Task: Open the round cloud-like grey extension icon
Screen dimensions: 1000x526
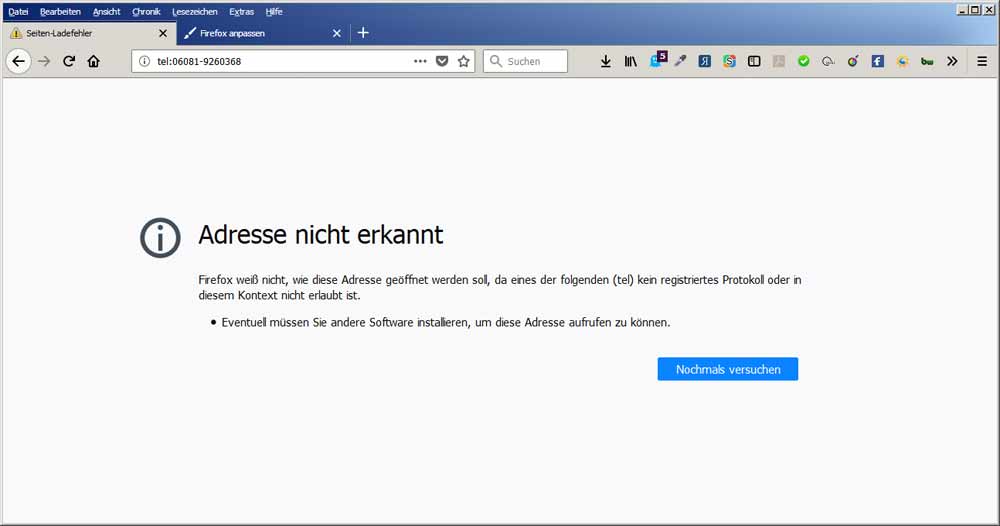Action: coord(828,61)
